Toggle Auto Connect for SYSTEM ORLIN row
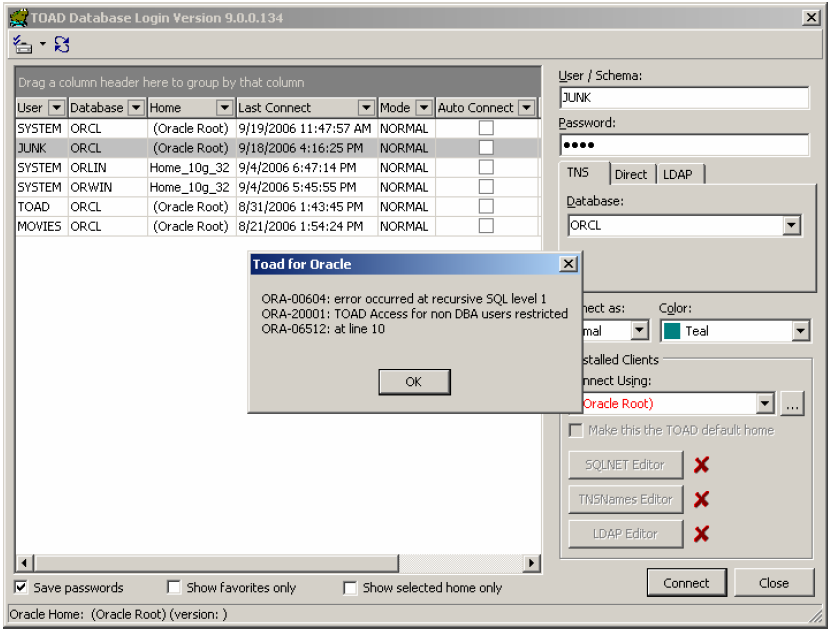The width and height of the screenshot is (831, 632). click(x=486, y=167)
